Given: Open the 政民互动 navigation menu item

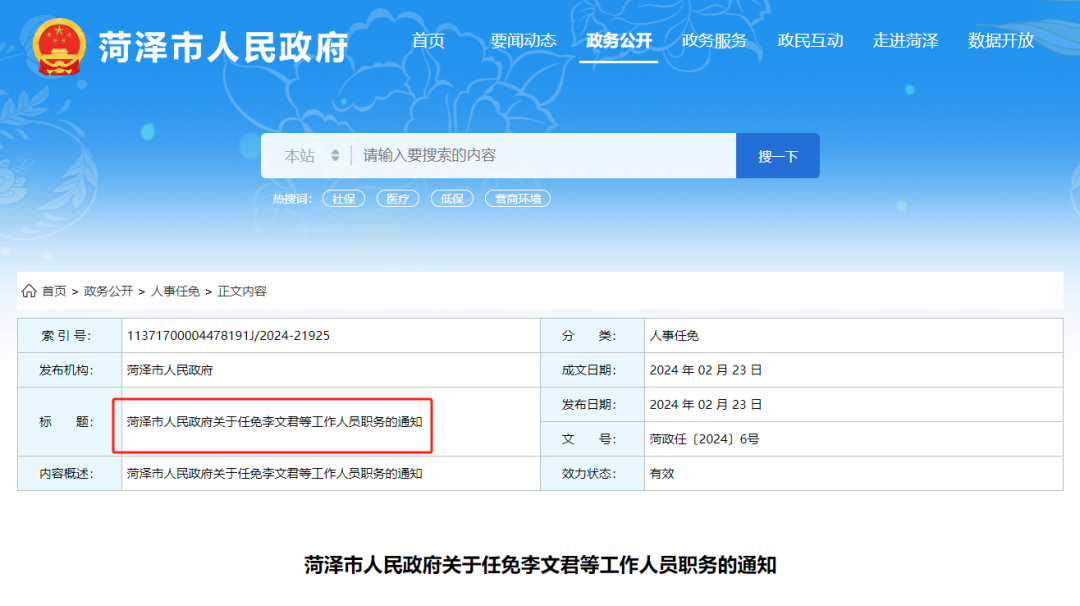Looking at the screenshot, I should click(810, 41).
